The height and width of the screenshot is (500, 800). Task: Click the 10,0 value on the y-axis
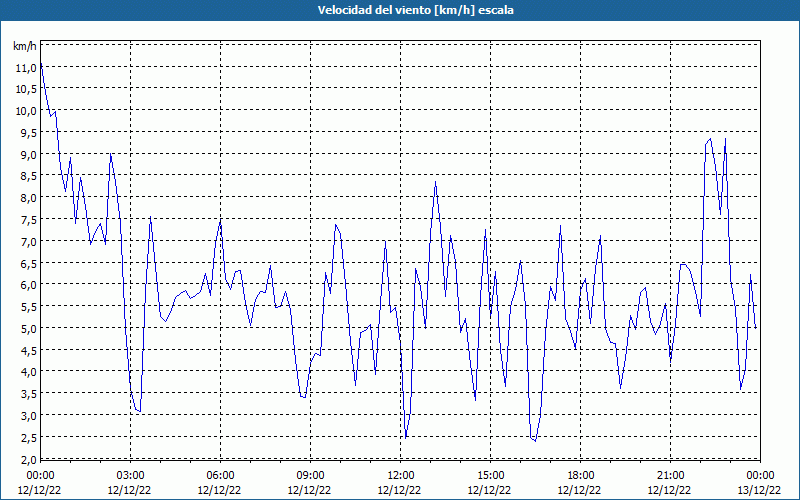pyautogui.click(x=26, y=111)
